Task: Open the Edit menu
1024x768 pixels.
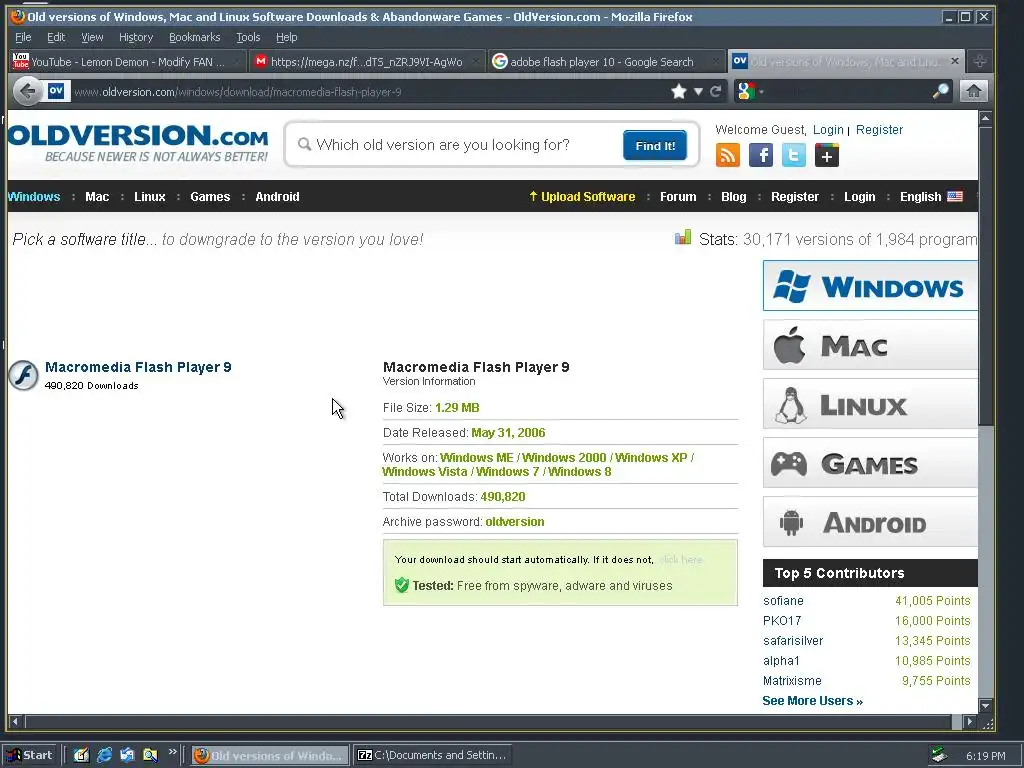Action: click(56, 37)
